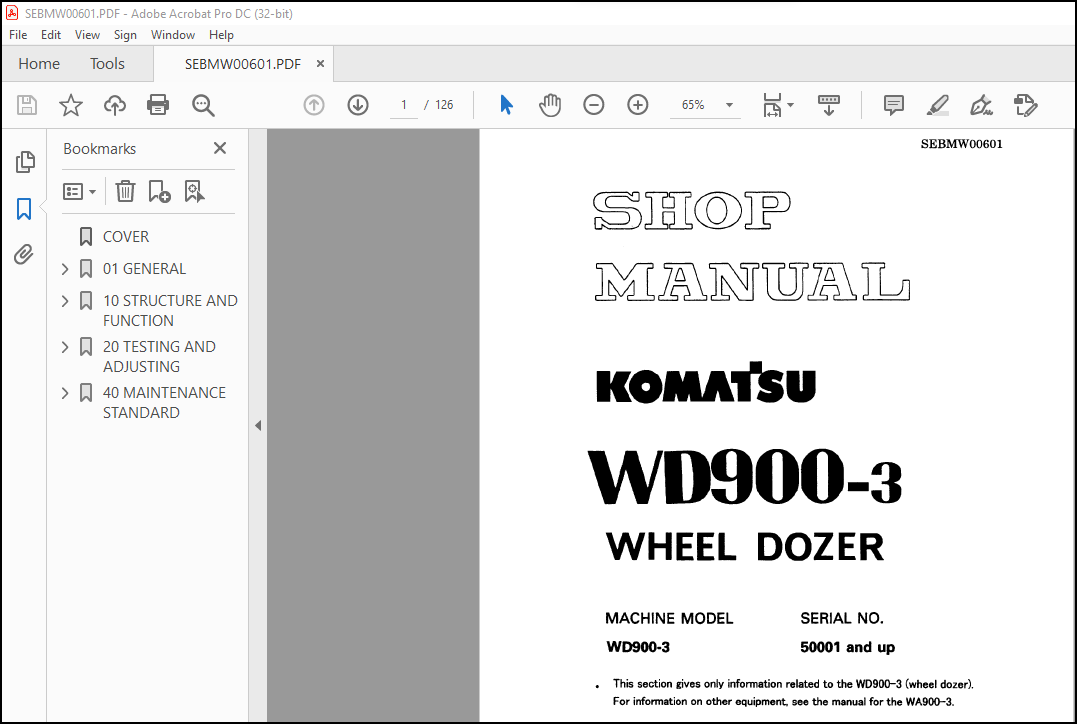The width and height of the screenshot is (1077, 724).
Task: Click the WD900-3 model heading on the page
Action: point(745,478)
